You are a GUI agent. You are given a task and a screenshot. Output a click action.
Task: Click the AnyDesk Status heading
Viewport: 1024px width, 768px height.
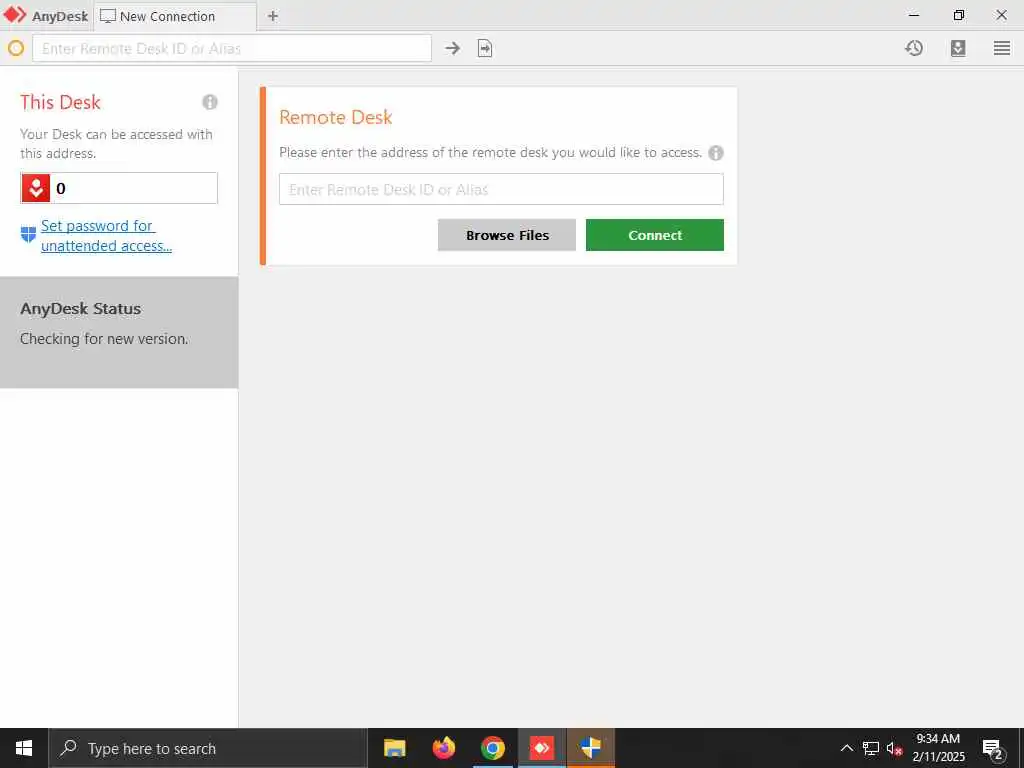(x=80, y=309)
